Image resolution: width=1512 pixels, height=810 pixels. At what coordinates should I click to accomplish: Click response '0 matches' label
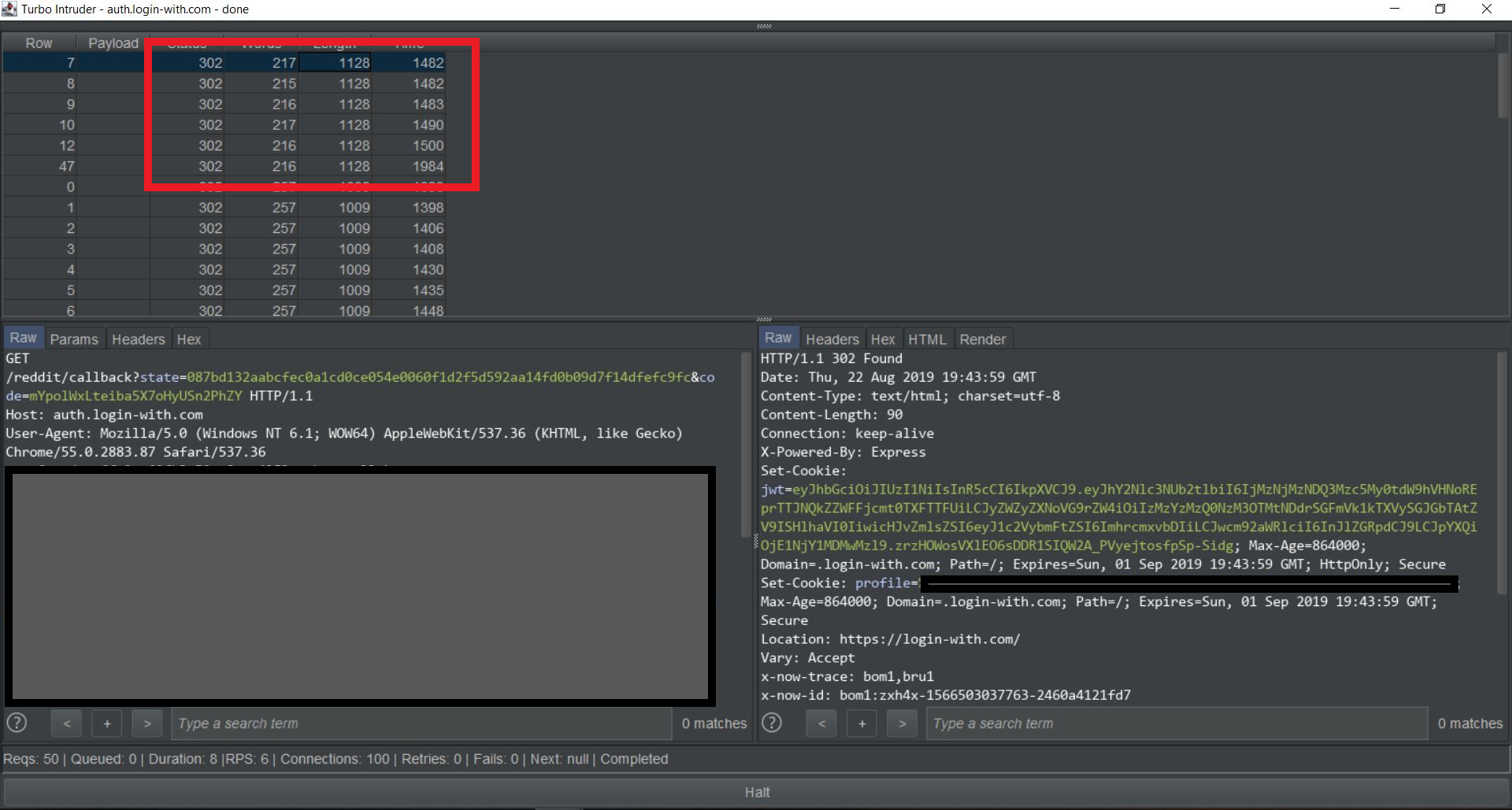pyautogui.click(x=1470, y=723)
